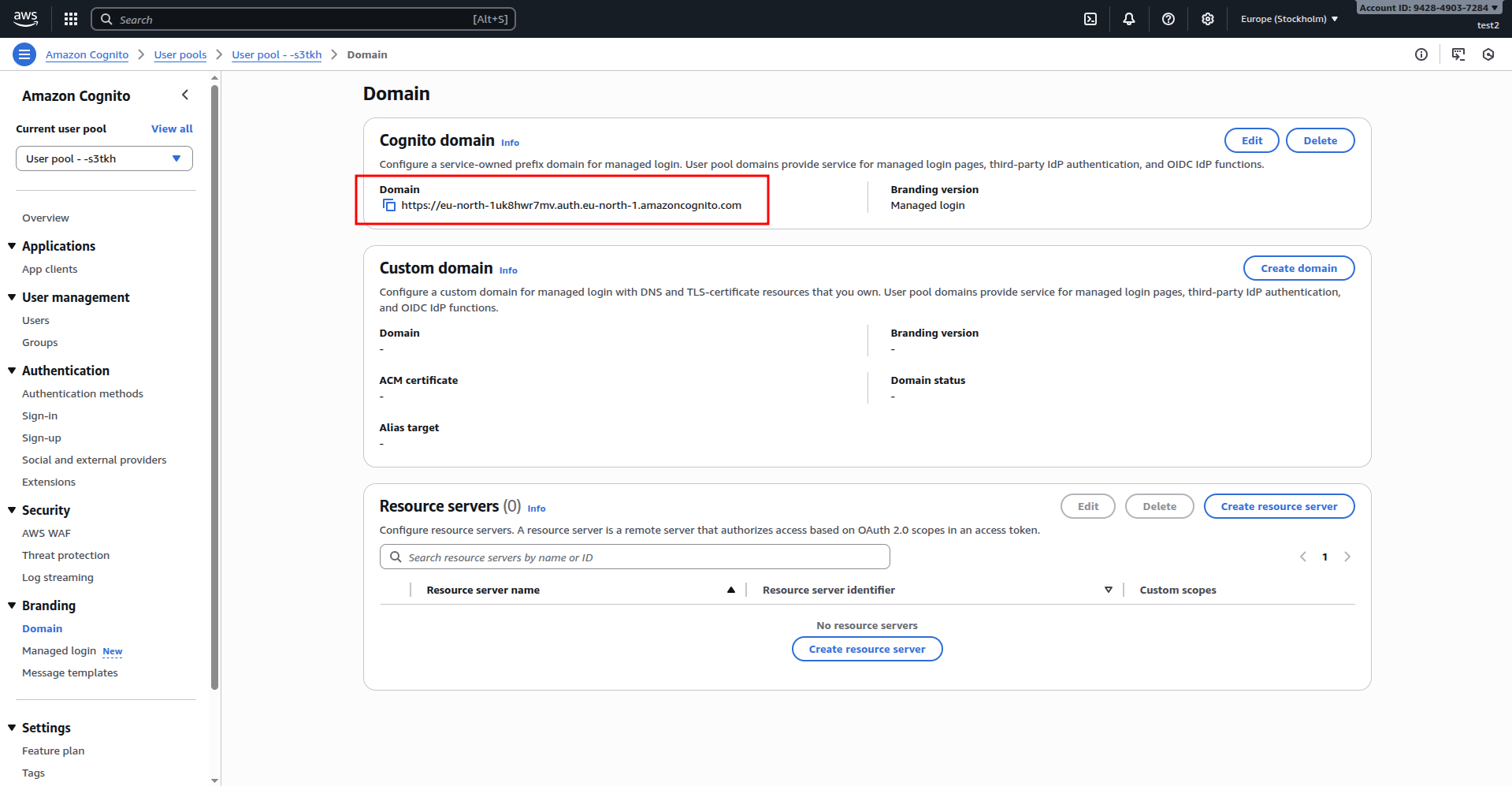Image resolution: width=1512 pixels, height=786 pixels.
Task: Sort by Resource server name ascending arrow
Action: coord(731,590)
